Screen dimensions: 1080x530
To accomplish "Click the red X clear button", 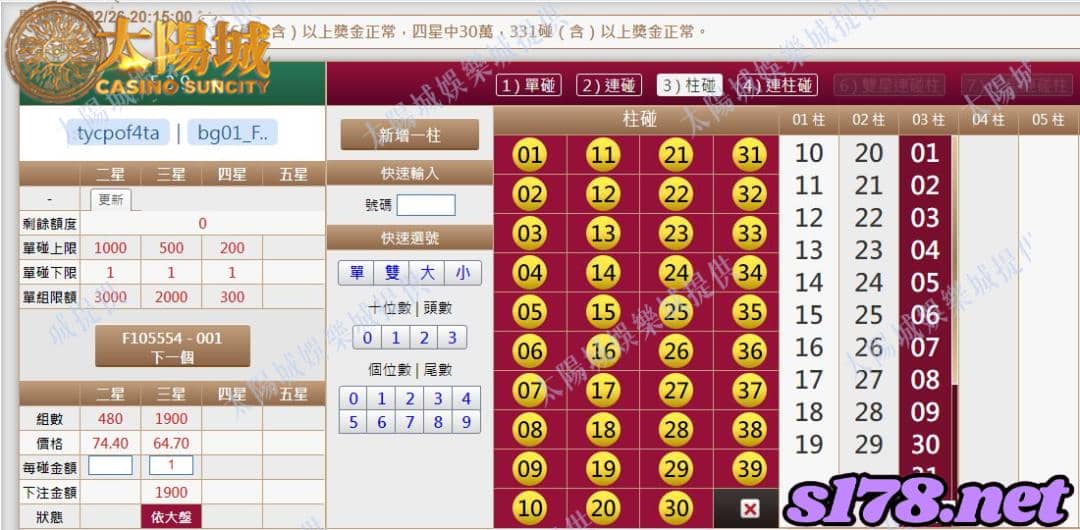I will (x=749, y=509).
